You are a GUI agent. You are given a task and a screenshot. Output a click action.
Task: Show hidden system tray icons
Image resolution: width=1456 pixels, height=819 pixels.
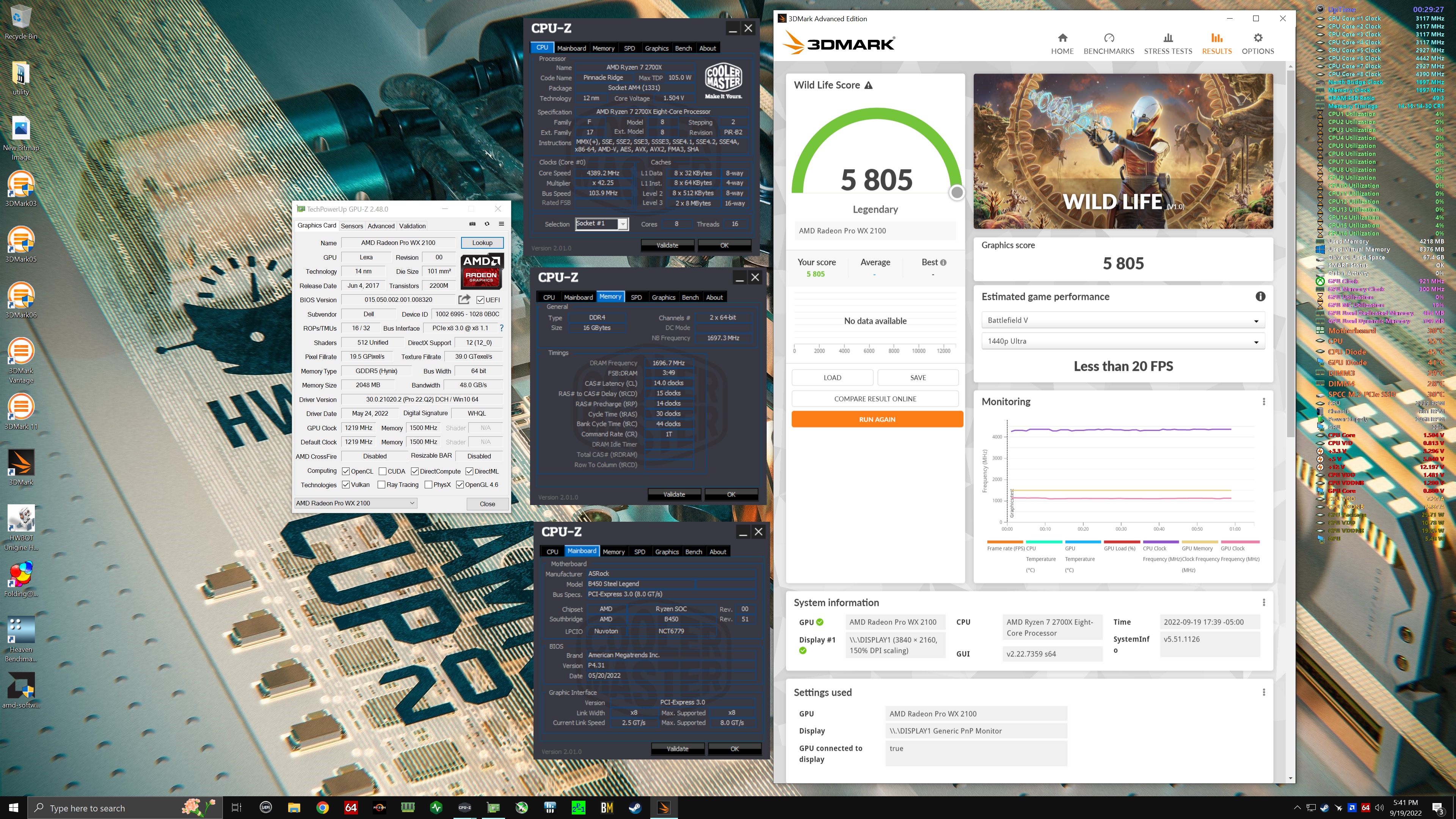tap(1297, 808)
